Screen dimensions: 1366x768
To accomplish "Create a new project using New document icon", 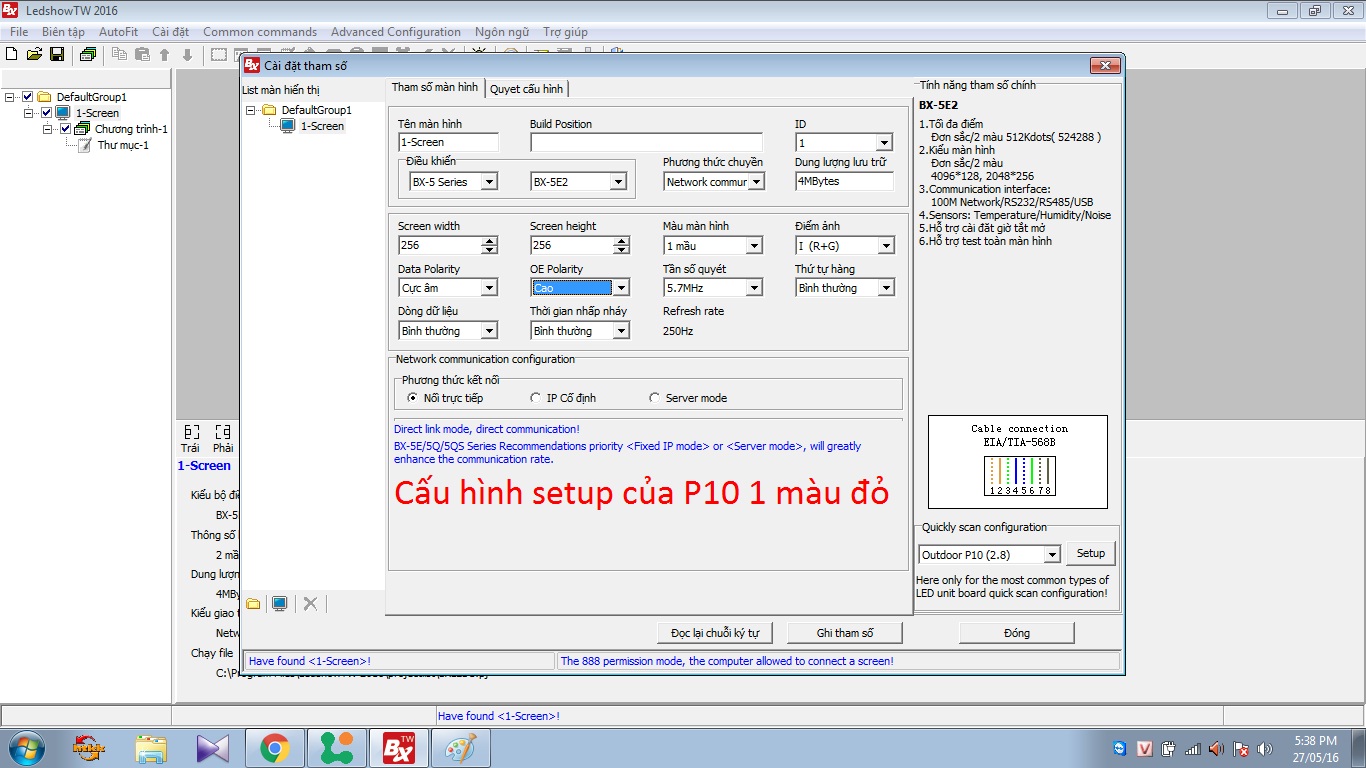I will [12, 54].
